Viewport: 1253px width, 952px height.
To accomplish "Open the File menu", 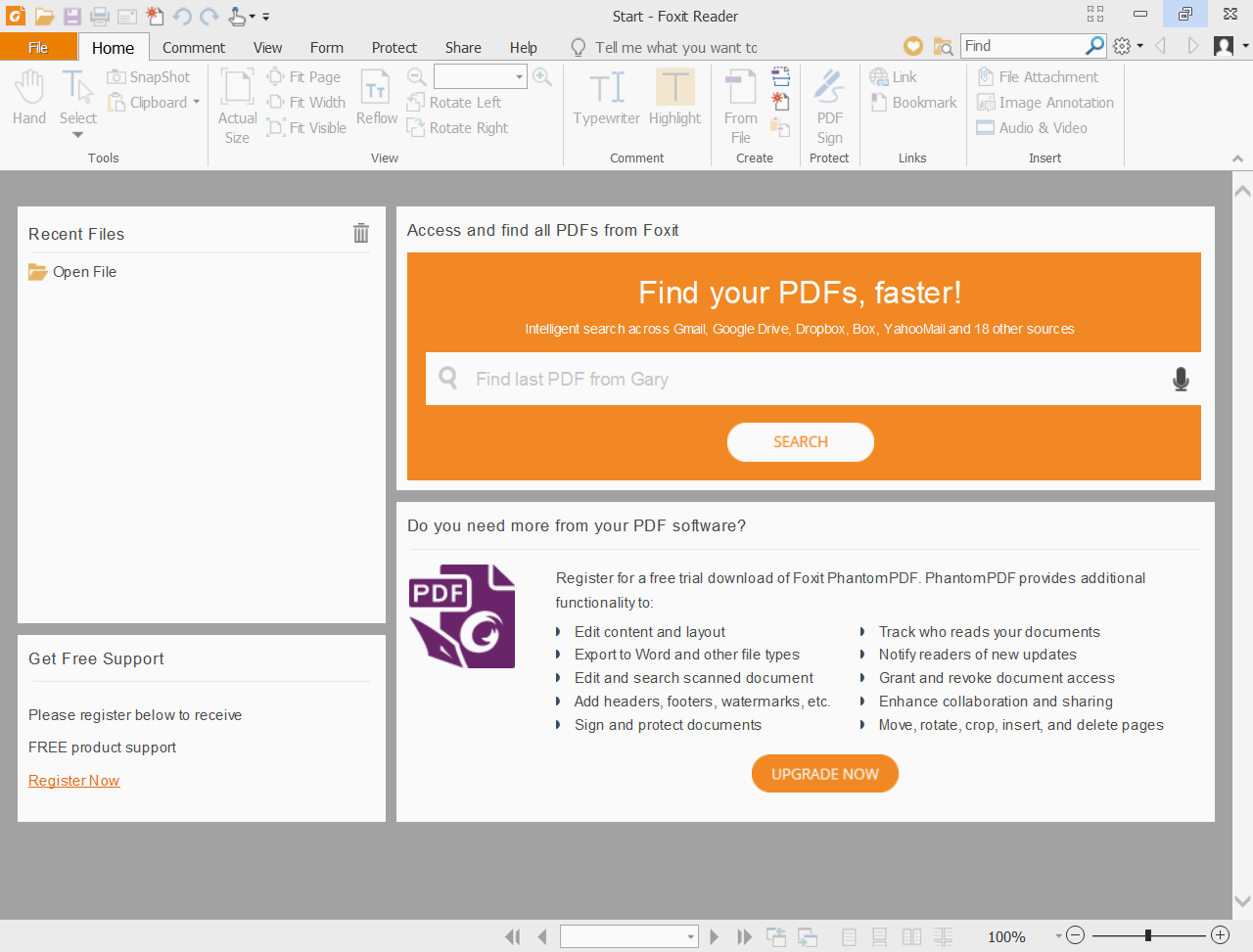I will coord(38,47).
